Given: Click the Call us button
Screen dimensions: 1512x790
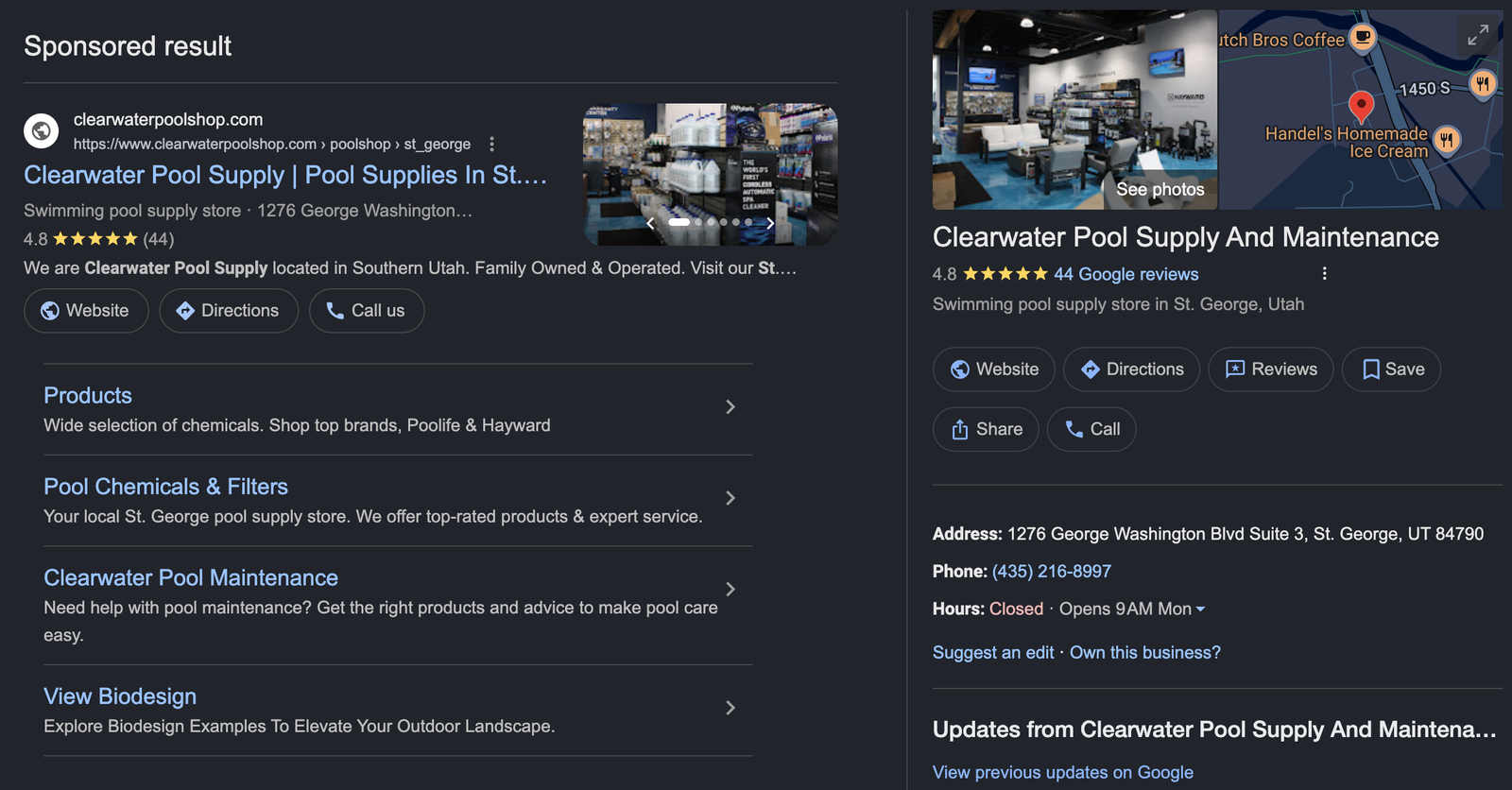Looking at the screenshot, I should click(367, 310).
